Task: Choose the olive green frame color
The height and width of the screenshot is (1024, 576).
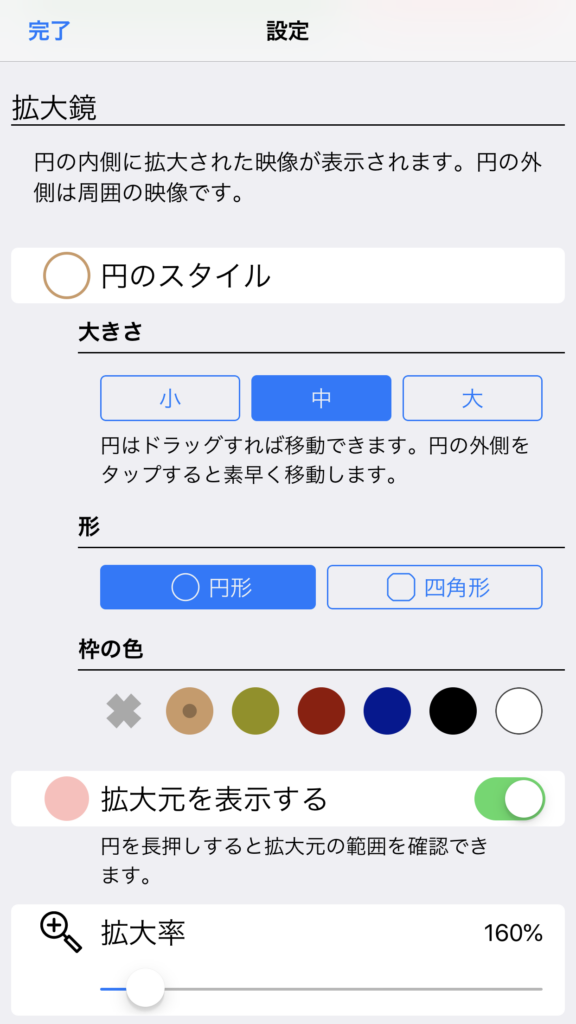Action: (x=255, y=711)
